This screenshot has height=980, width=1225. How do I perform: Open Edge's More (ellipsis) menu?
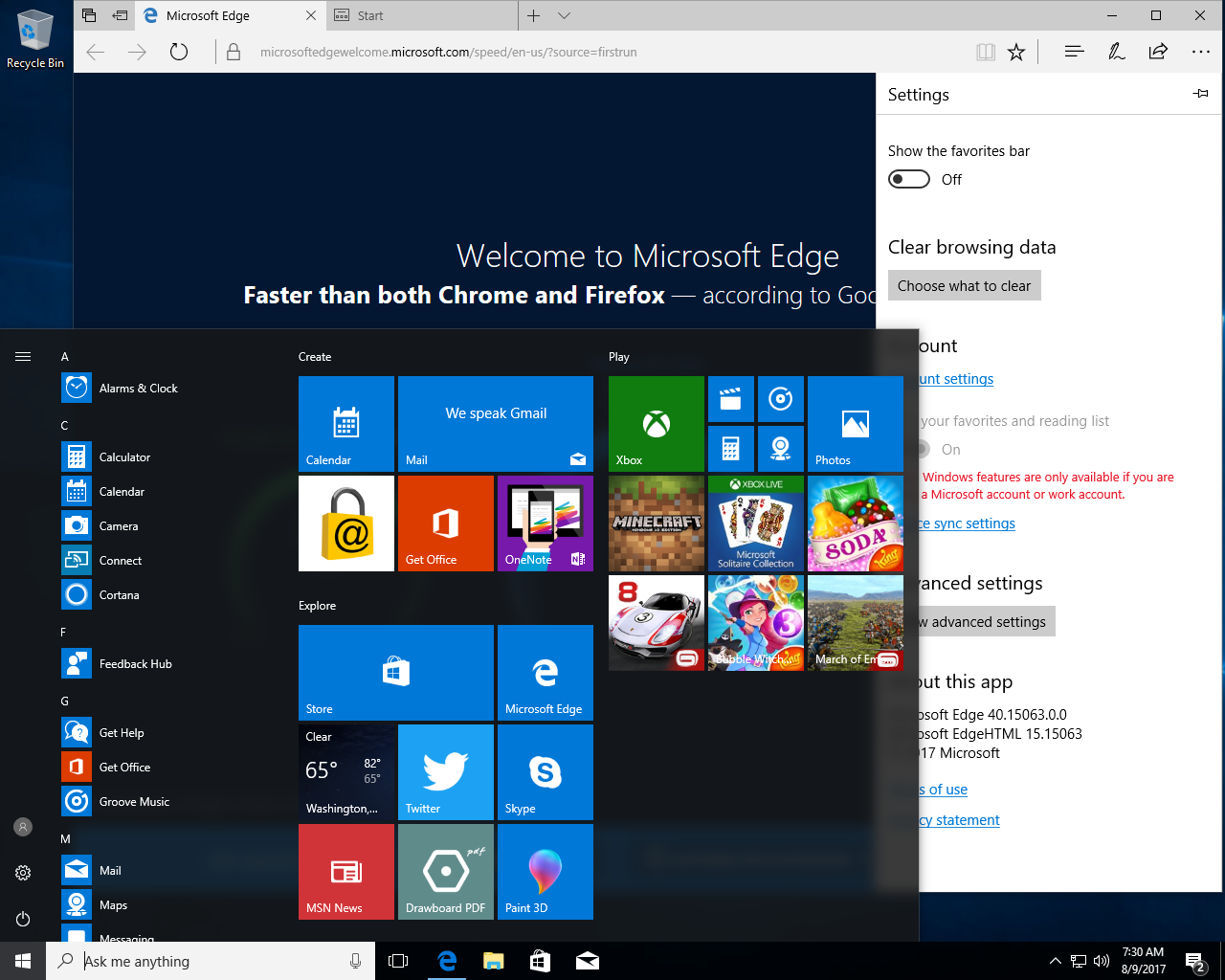click(x=1201, y=52)
